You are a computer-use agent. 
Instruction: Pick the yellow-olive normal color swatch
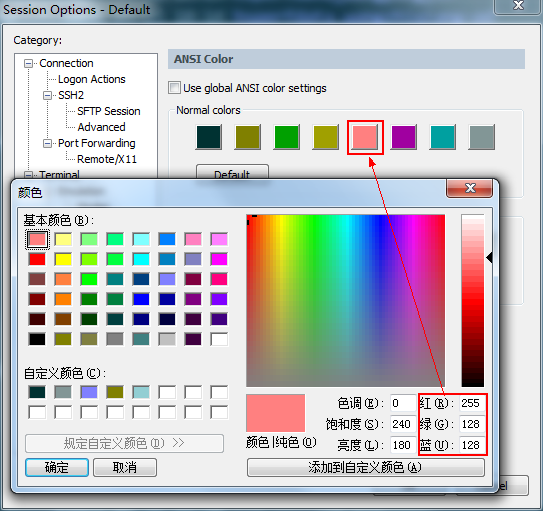[x=325, y=137]
